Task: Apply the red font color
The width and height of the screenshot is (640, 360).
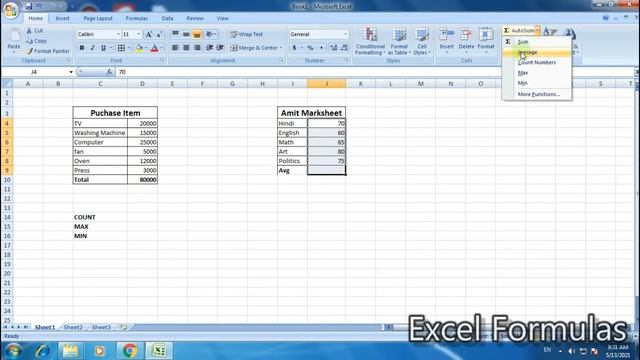Action: pos(154,48)
